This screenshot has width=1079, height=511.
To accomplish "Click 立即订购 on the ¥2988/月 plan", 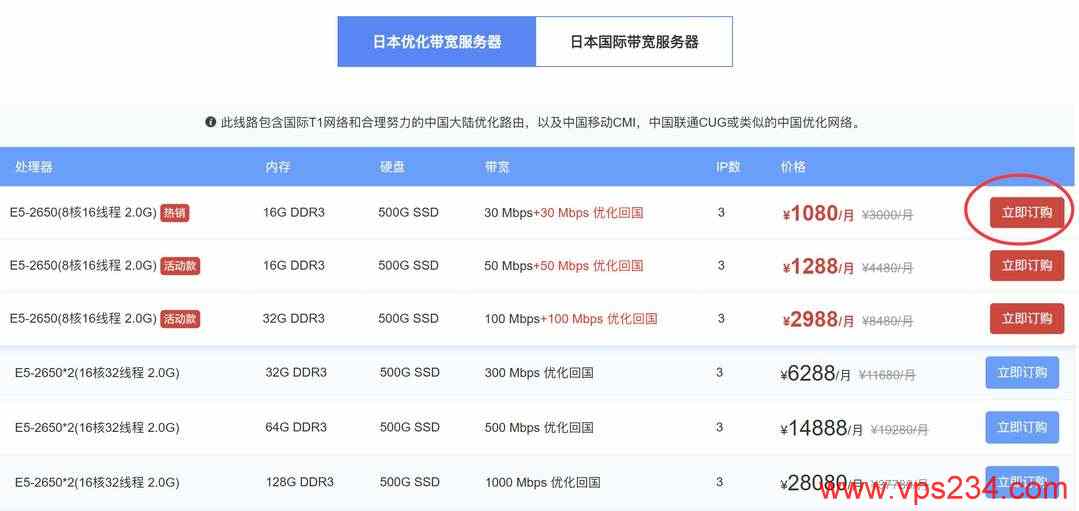I will (x=1026, y=319).
